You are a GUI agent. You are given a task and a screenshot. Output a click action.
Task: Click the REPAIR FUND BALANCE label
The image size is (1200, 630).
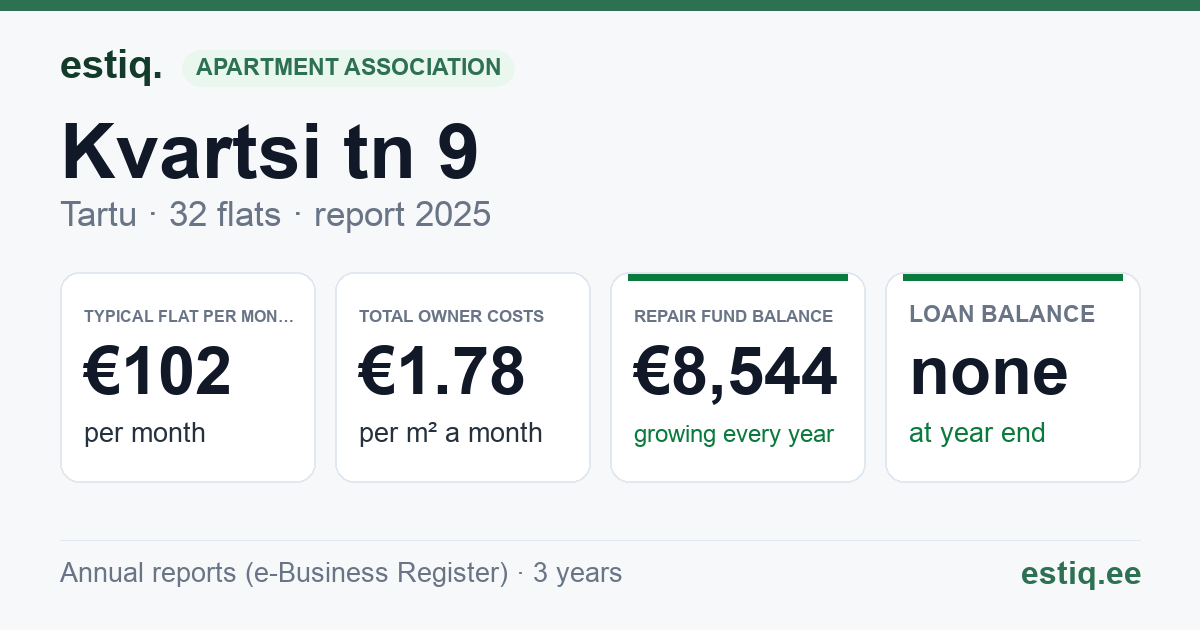734,316
